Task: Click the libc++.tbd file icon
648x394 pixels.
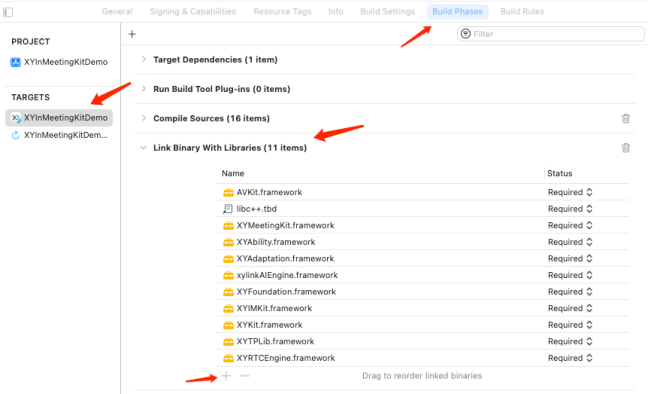Action: point(228,209)
